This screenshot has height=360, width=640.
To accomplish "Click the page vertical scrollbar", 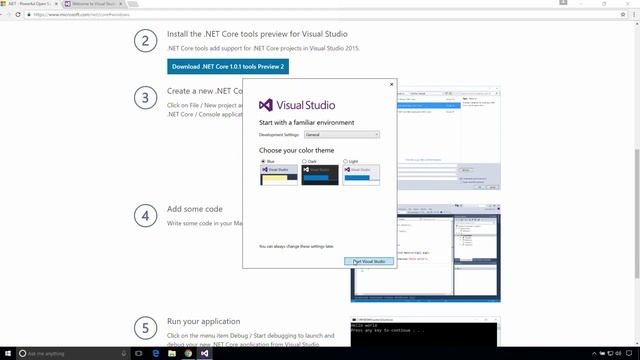I will click(x=637, y=213).
